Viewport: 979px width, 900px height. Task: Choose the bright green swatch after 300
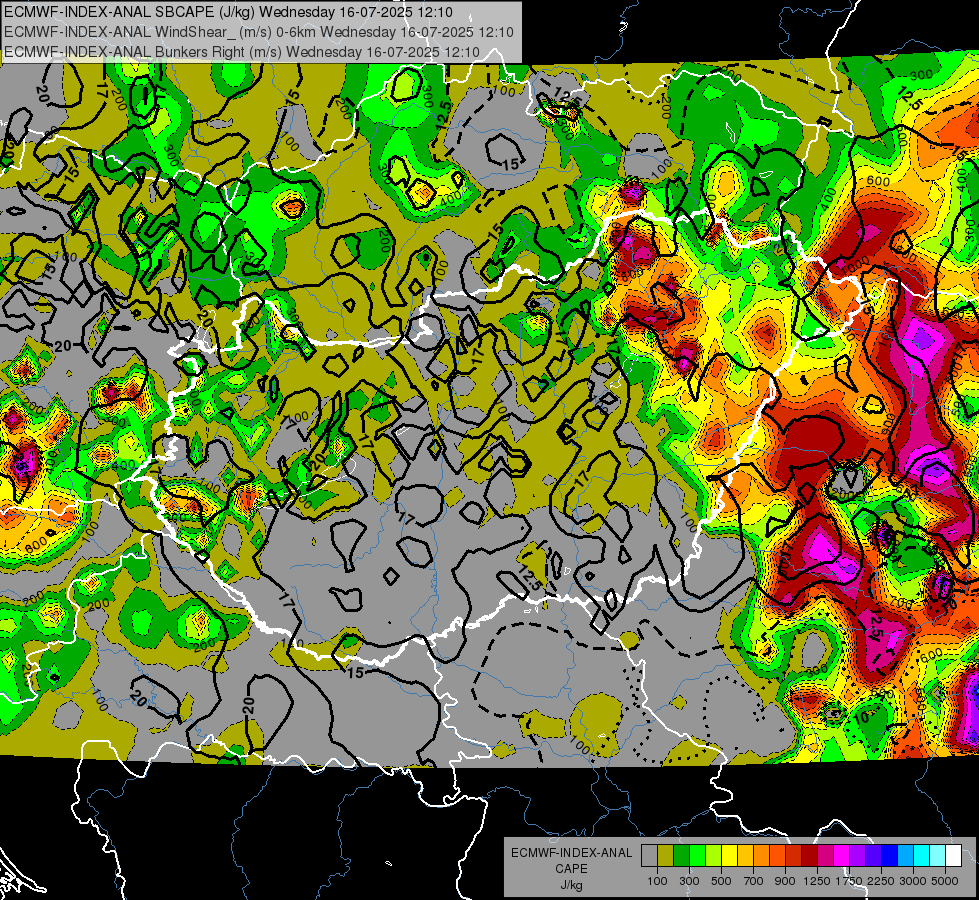(697, 856)
